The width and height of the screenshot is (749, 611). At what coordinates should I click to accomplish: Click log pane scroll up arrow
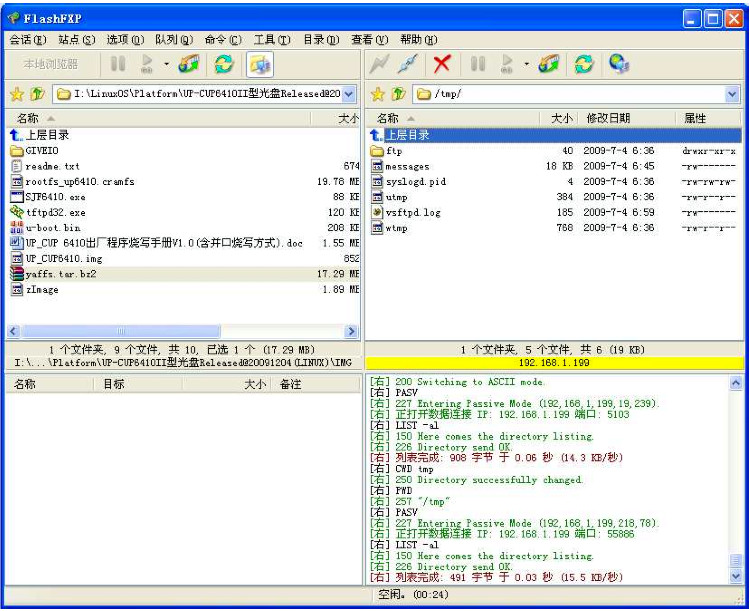pos(736,382)
